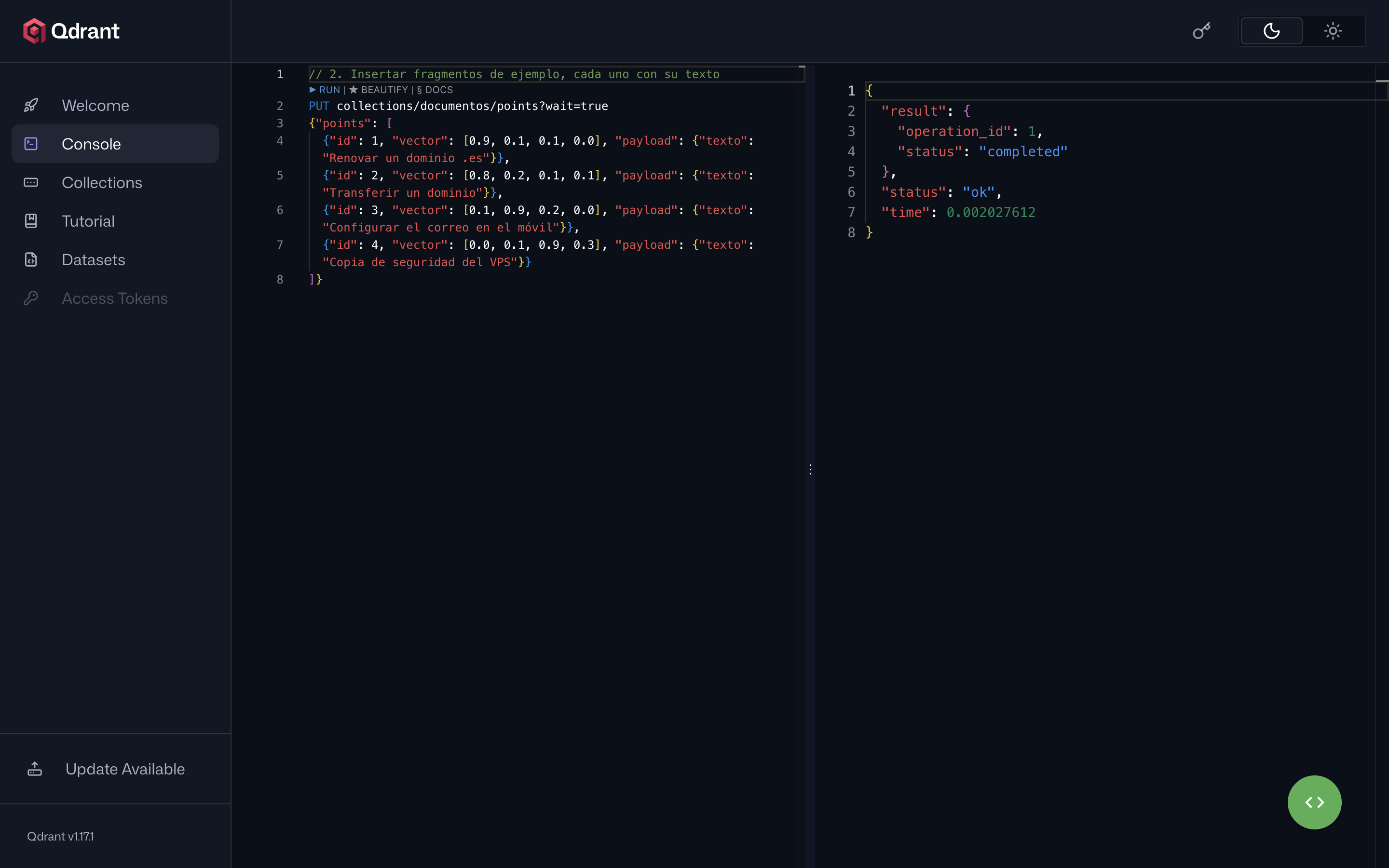
Task: Run the PUT request with RUN
Action: 325,90
